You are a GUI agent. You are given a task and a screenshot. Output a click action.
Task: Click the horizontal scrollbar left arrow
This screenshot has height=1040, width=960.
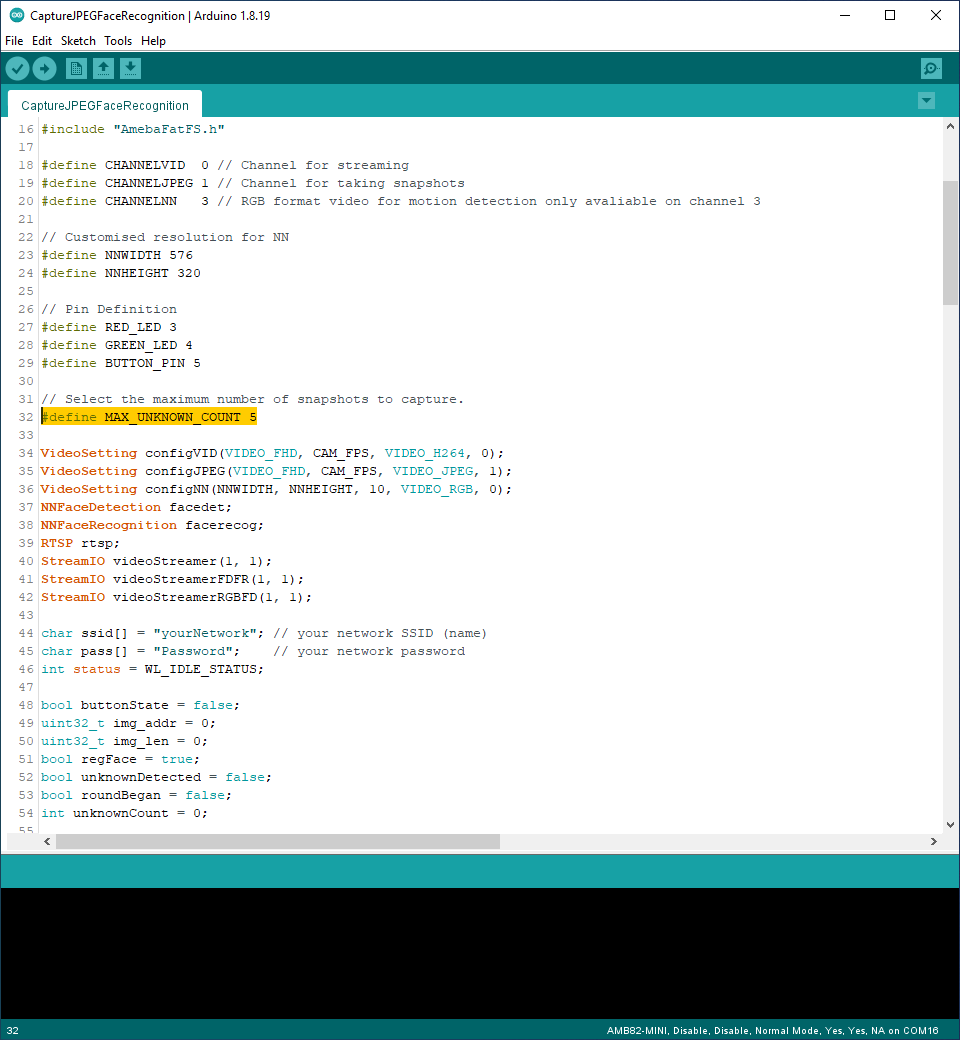(x=47, y=842)
